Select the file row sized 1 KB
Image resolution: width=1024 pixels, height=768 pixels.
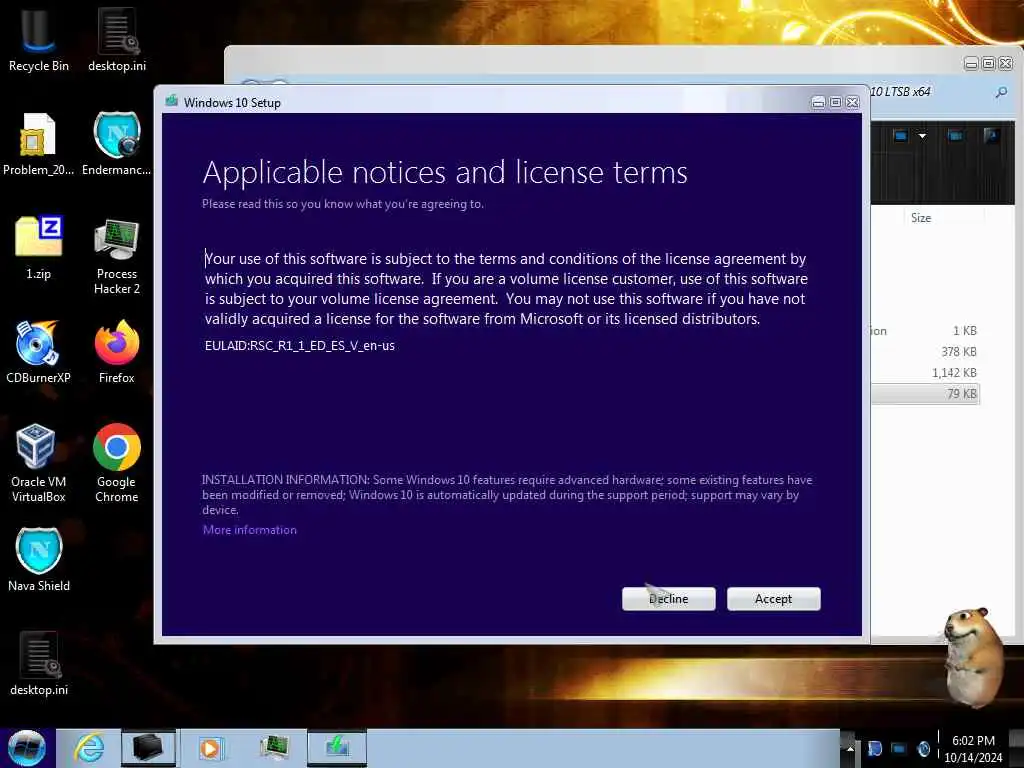pyautogui.click(x=925, y=330)
